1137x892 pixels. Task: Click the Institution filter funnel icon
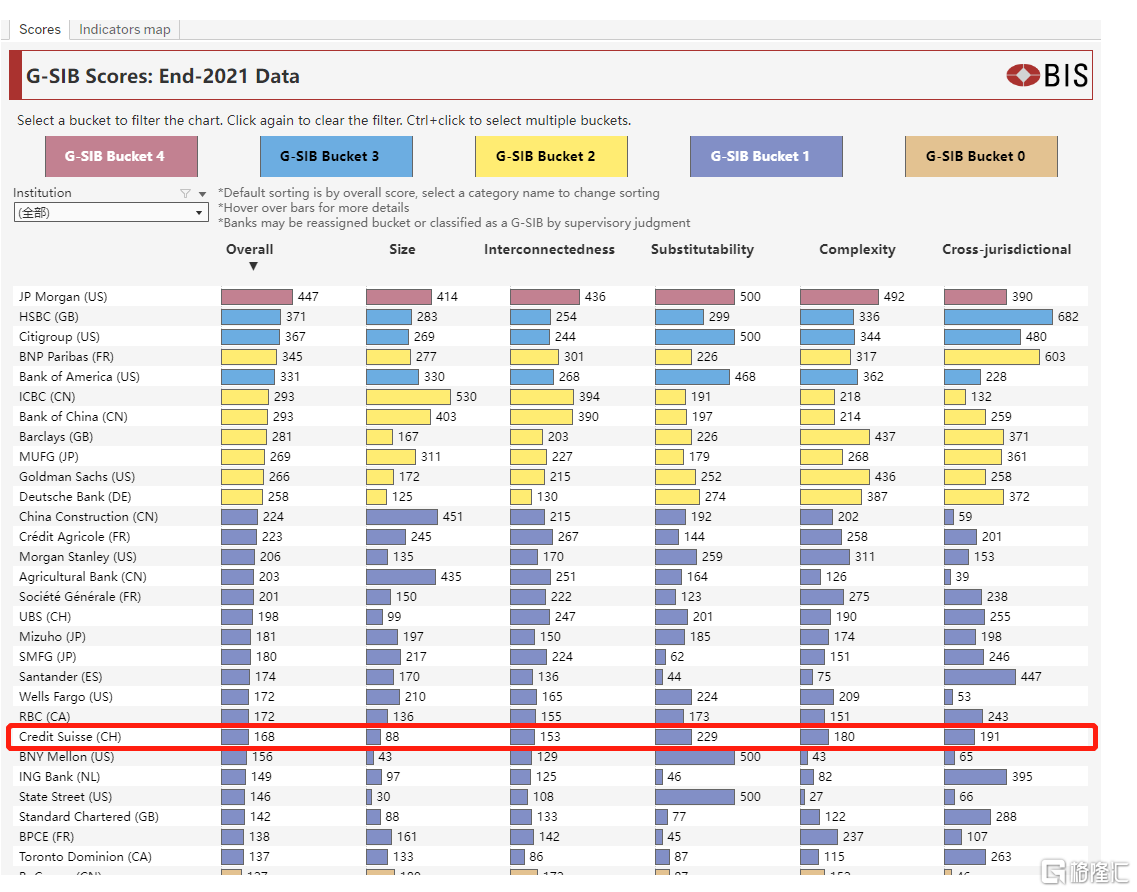tap(186, 194)
